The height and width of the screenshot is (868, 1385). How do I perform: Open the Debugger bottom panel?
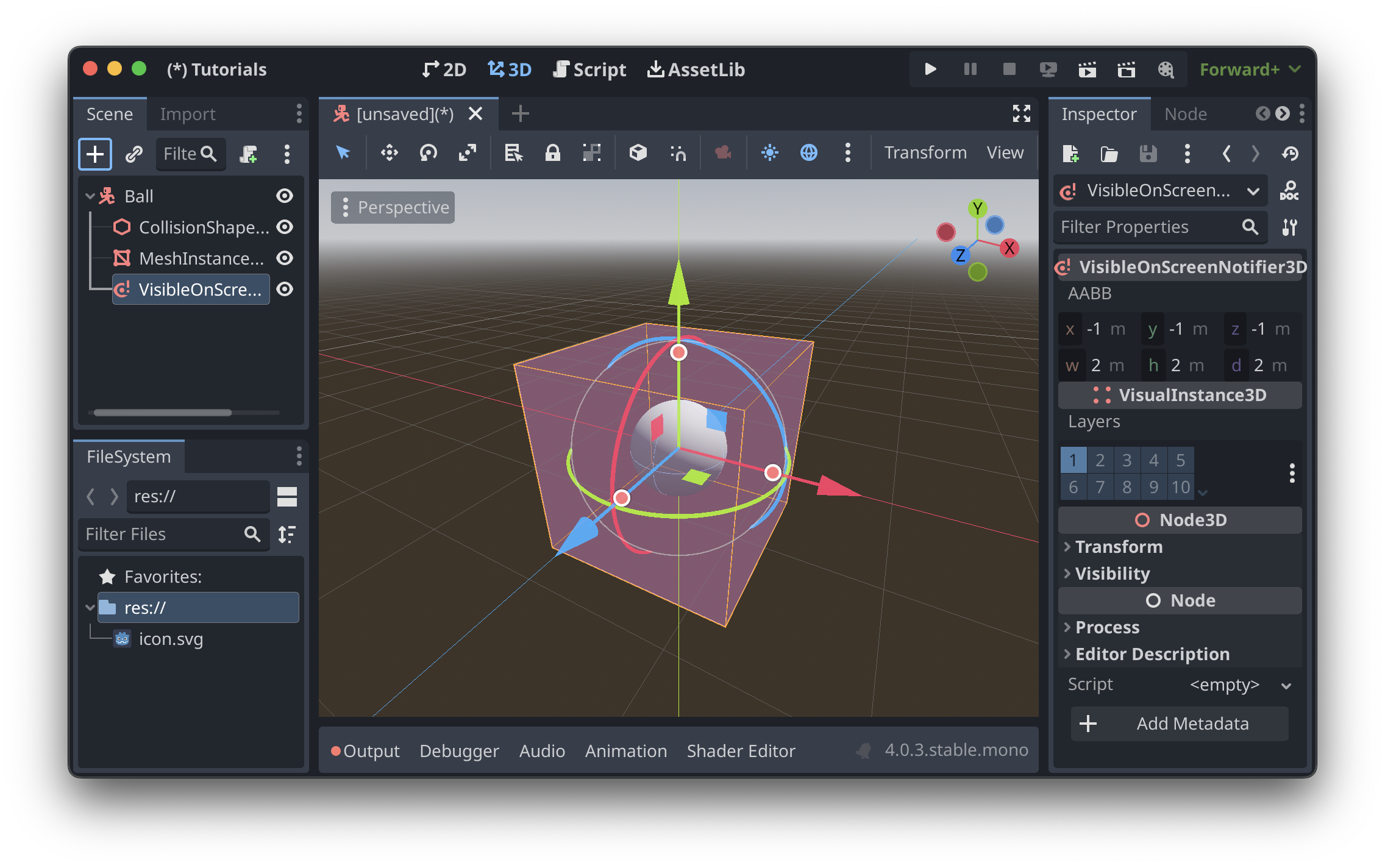point(459,750)
